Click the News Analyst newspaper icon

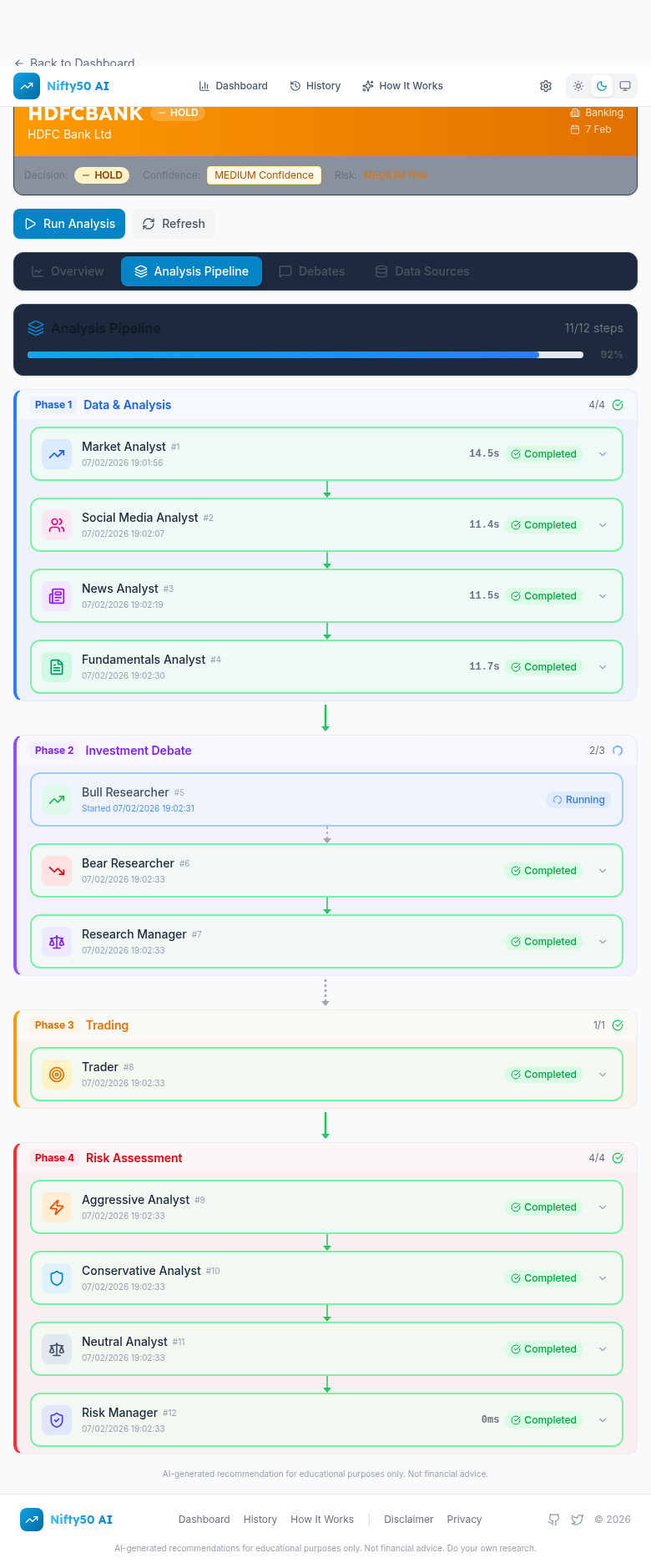(57, 596)
